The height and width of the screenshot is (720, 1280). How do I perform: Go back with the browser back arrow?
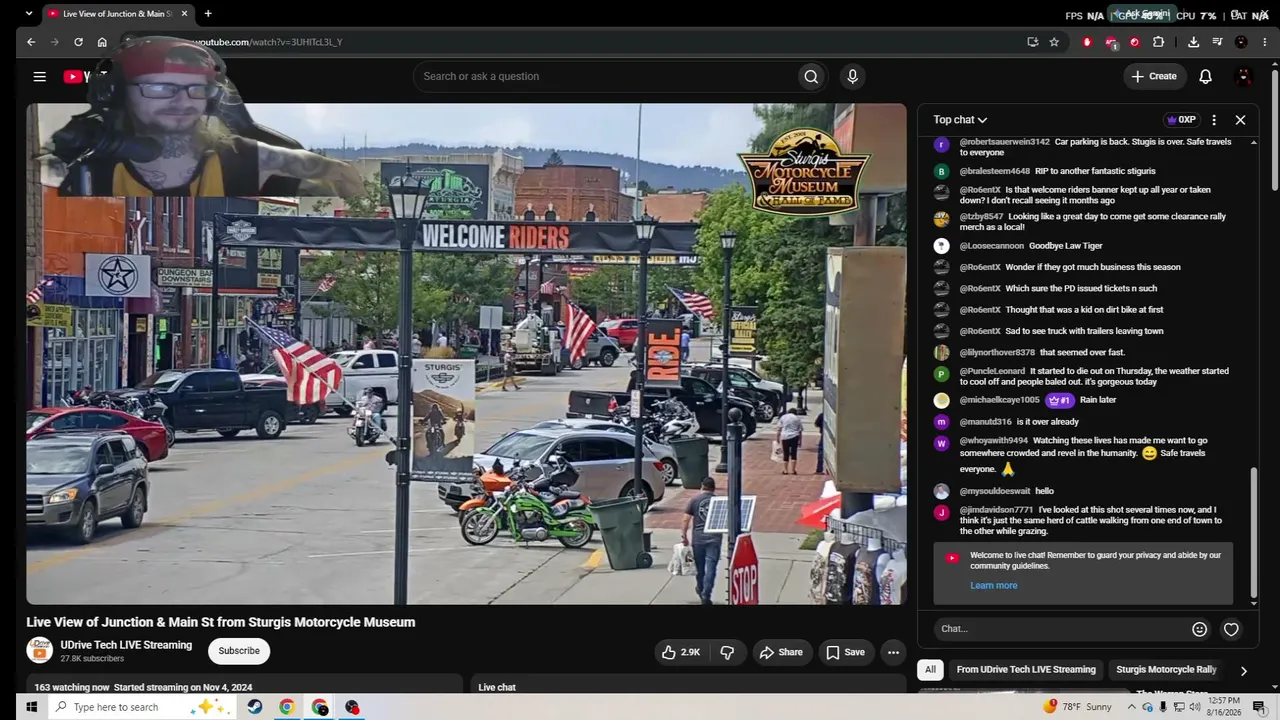click(31, 42)
